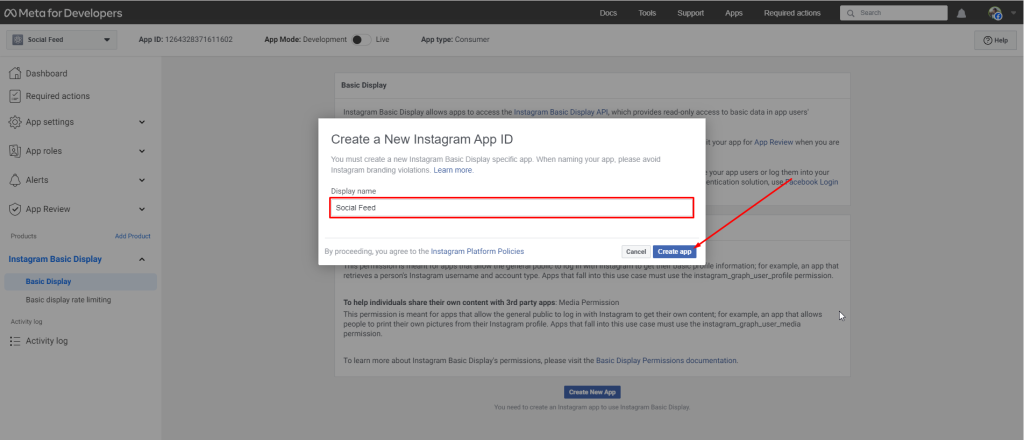Open the user profile avatar menu
Image resolution: width=1024 pixels, height=440 pixels.
pos(995,13)
